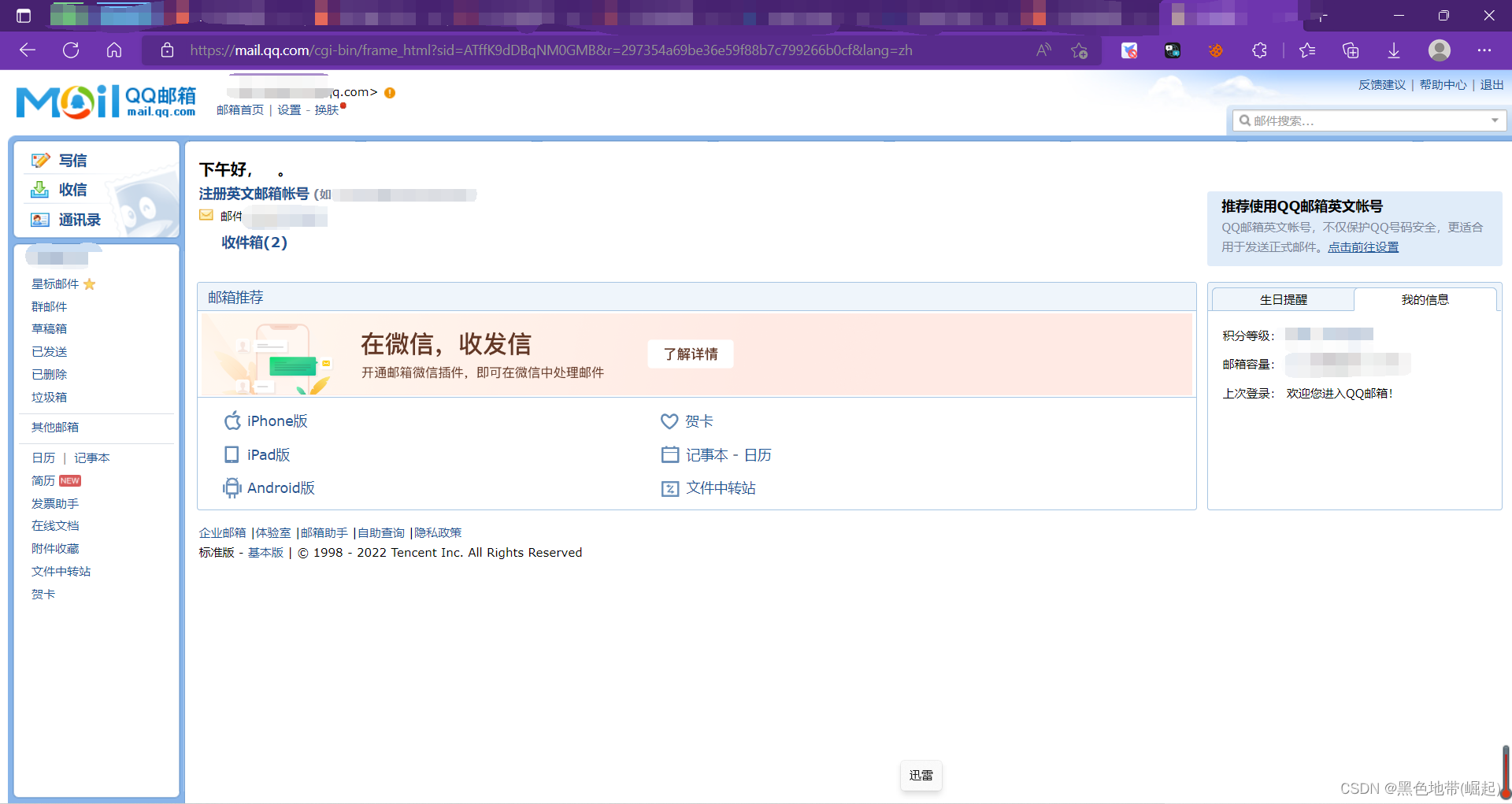
Task: Open 邮箱首页 link
Action: [240, 110]
